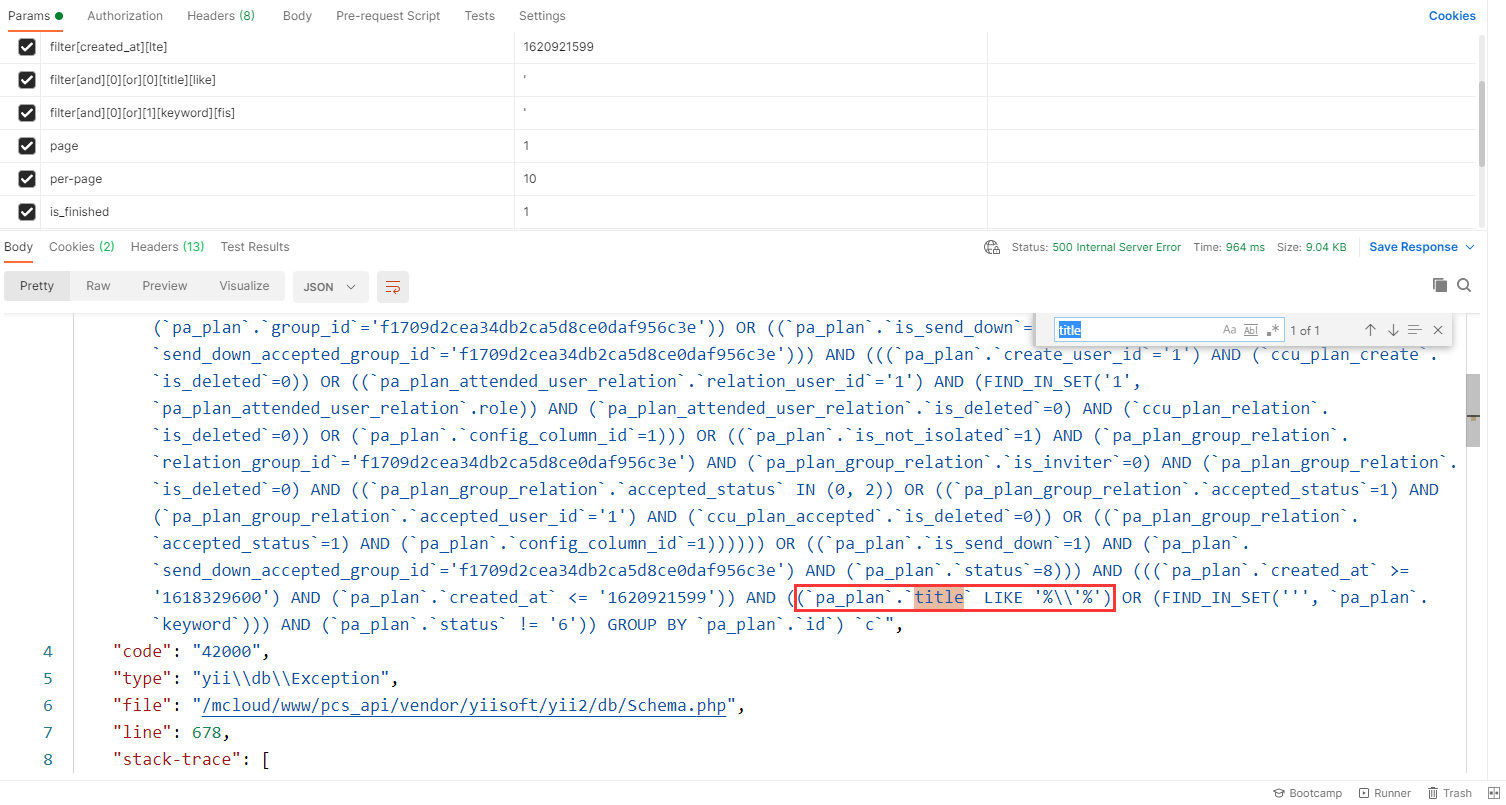Select the response Body tab
Screen dimensions: 1506x805
(x=18, y=247)
